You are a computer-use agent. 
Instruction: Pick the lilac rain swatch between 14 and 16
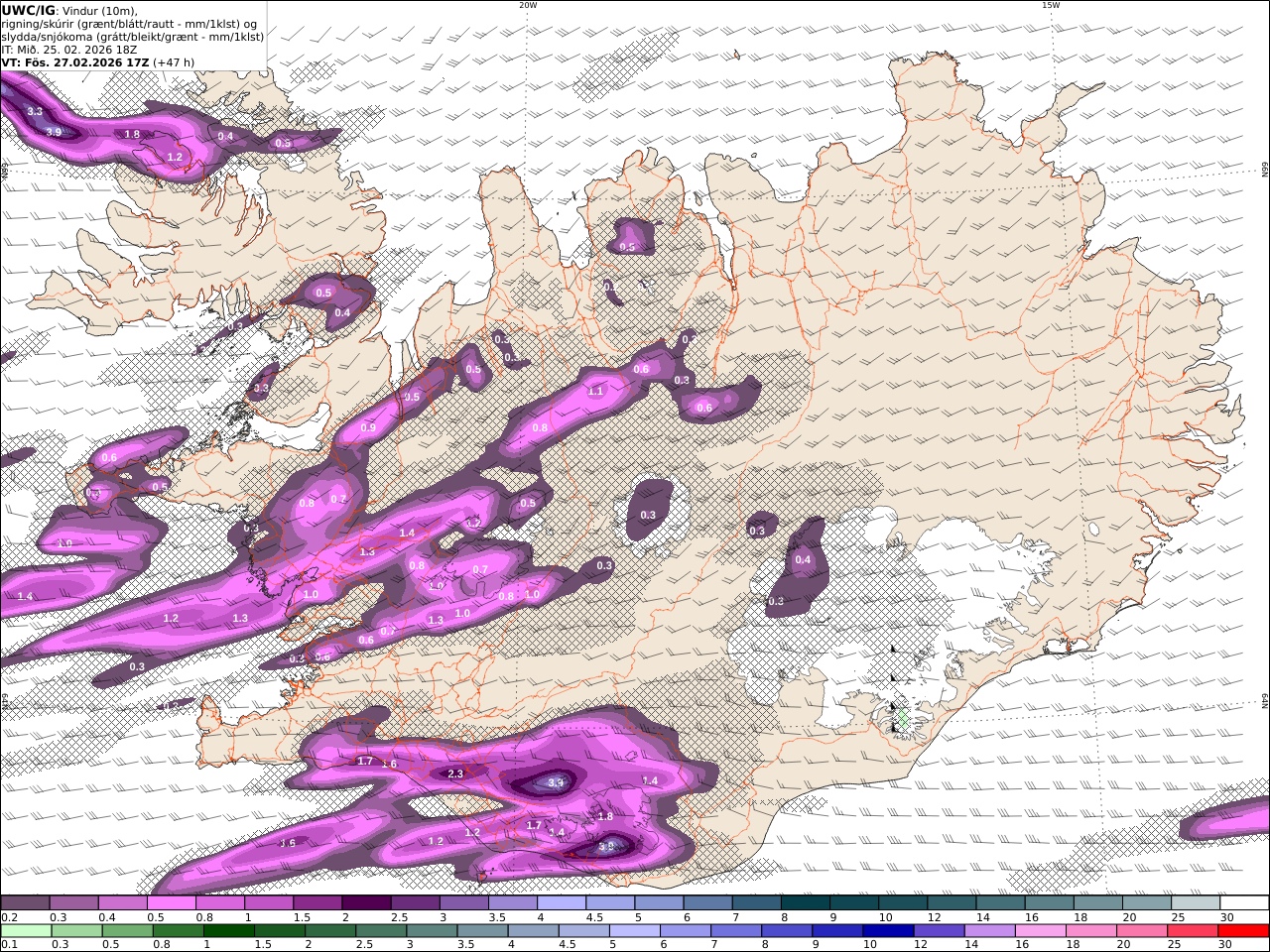(988, 931)
